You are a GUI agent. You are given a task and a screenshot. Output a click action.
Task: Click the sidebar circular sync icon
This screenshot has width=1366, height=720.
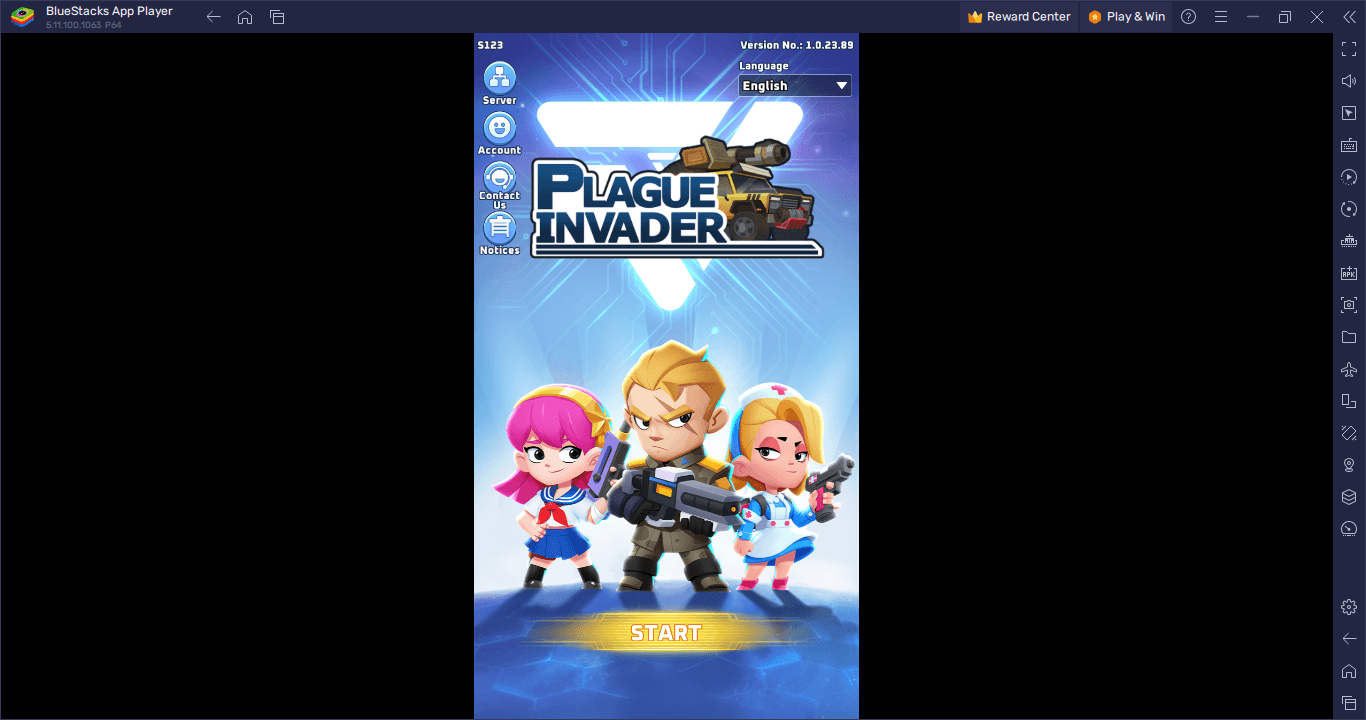pyautogui.click(x=1349, y=209)
